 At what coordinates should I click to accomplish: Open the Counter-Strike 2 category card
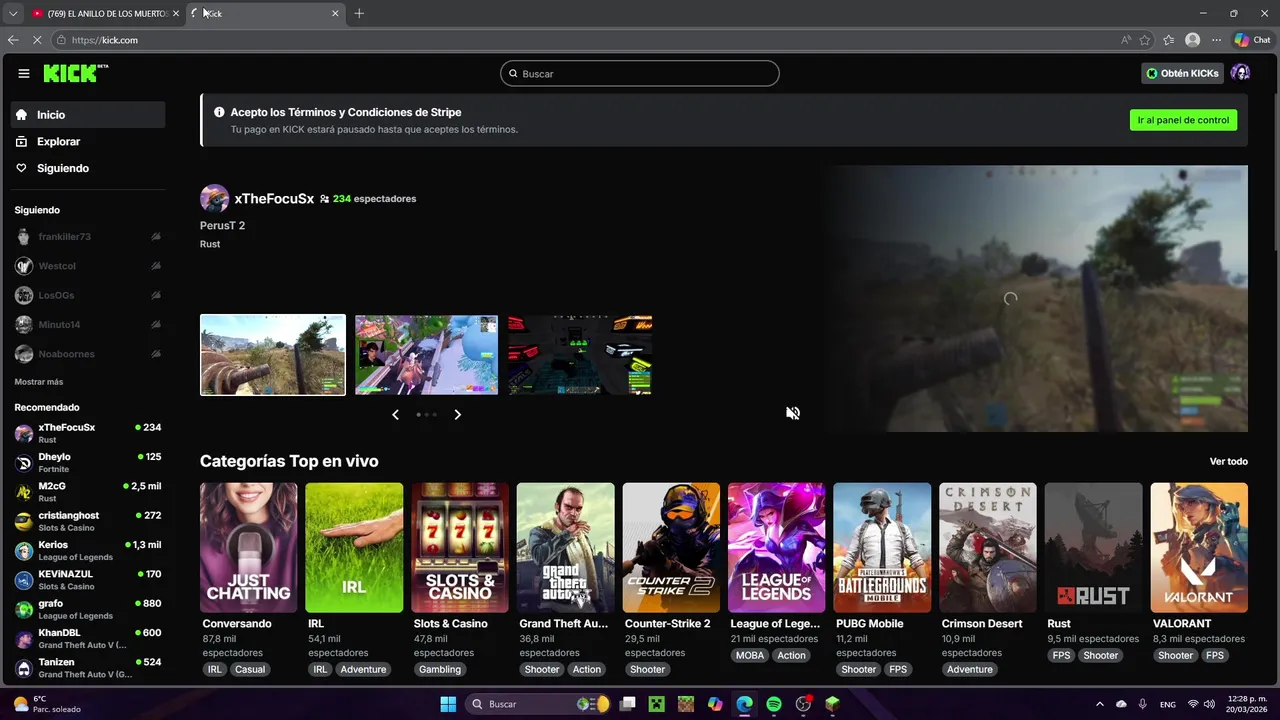coord(671,548)
